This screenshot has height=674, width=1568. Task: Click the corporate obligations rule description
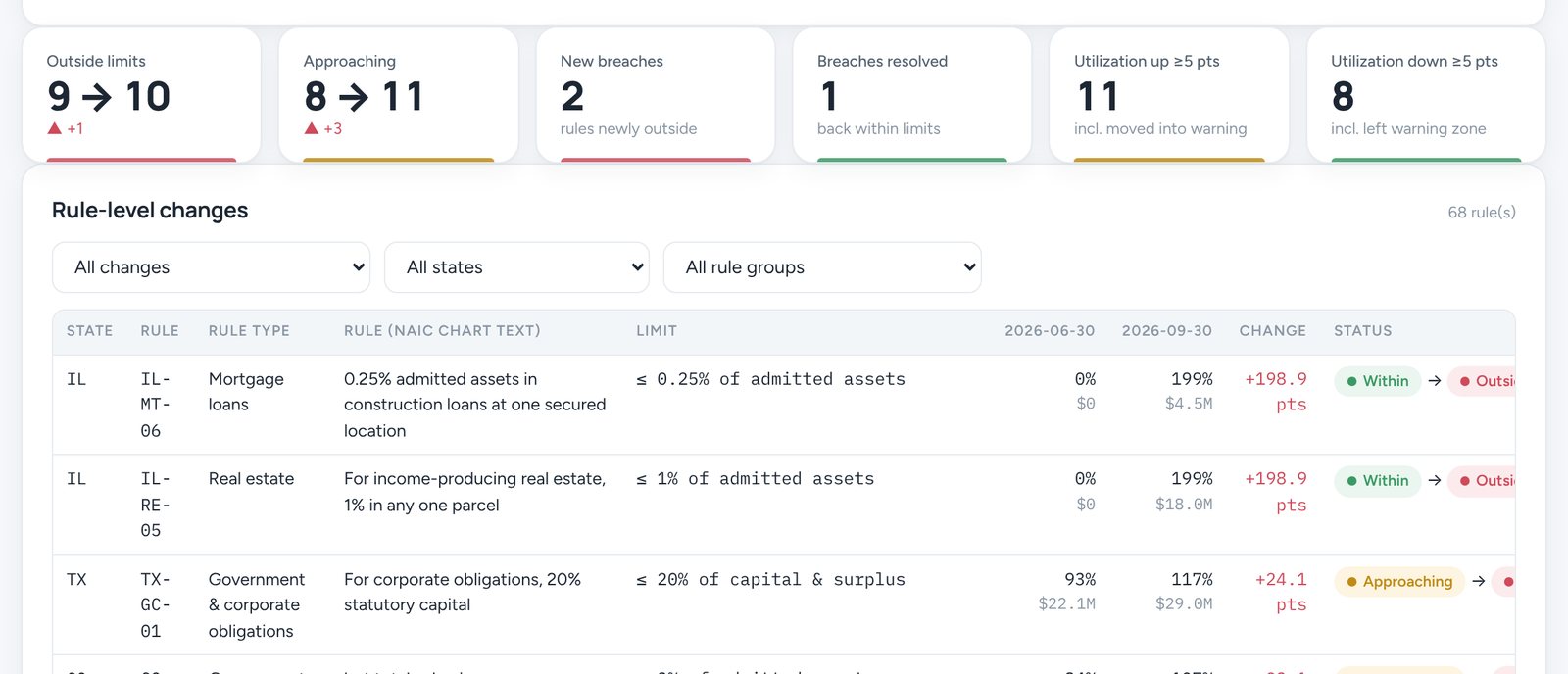click(463, 593)
